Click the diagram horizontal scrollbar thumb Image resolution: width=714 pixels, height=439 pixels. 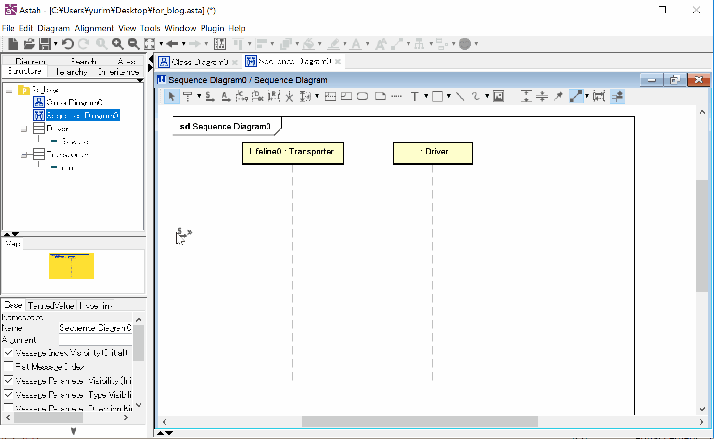[x=420, y=422]
